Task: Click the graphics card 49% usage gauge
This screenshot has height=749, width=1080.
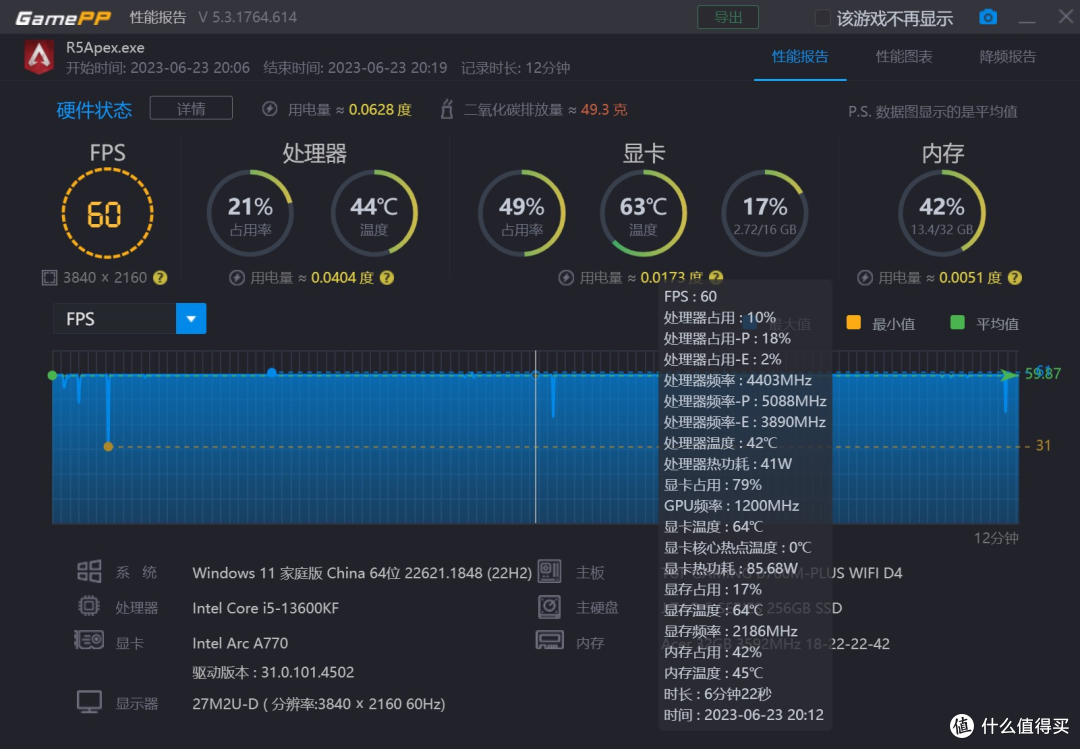Action: (521, 213)
